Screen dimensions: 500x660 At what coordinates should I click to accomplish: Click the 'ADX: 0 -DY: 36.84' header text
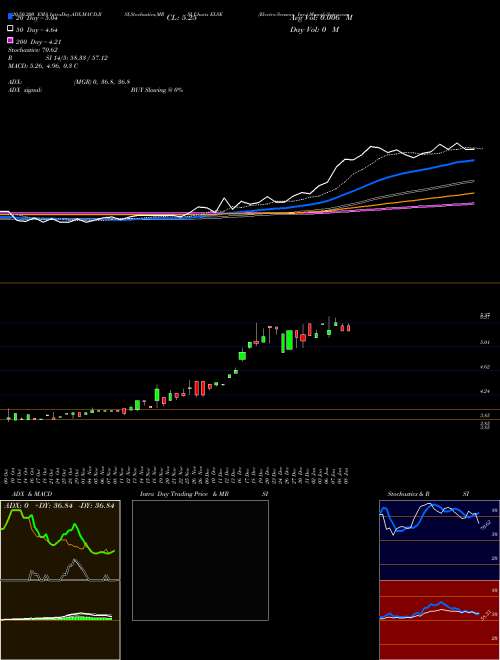pos(60,505)
